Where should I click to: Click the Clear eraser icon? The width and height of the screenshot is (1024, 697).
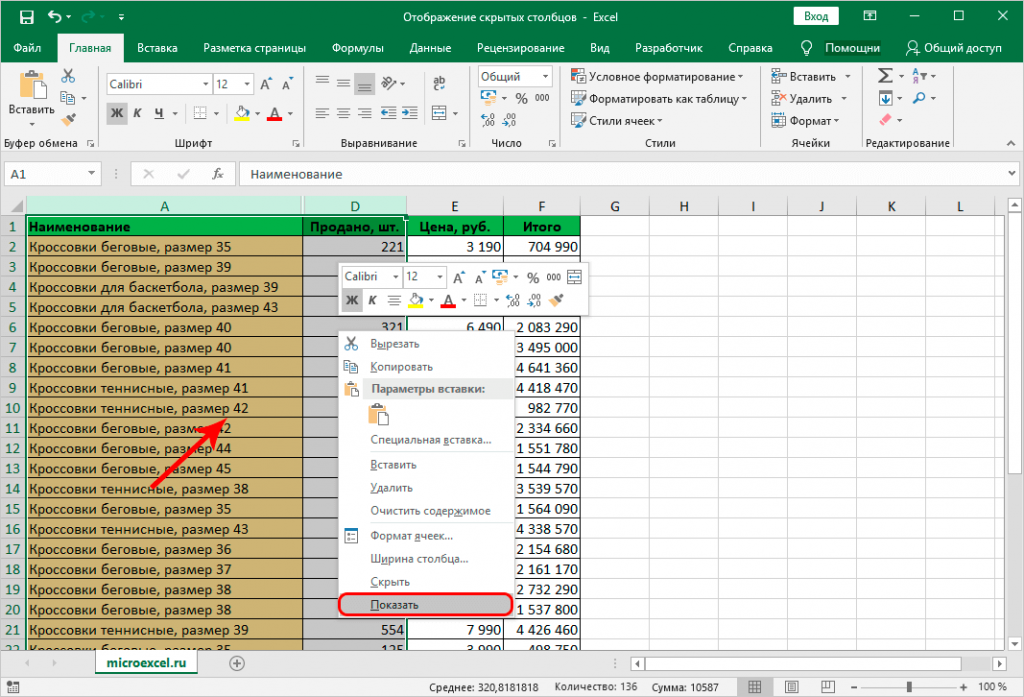886,120
